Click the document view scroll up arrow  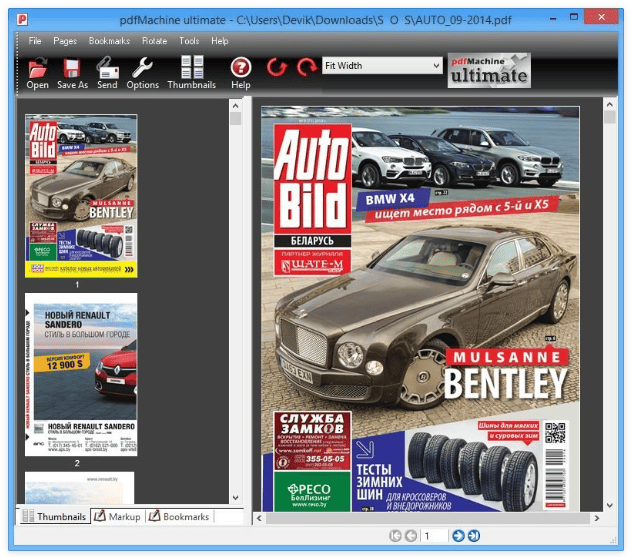(x=610, y=105)
